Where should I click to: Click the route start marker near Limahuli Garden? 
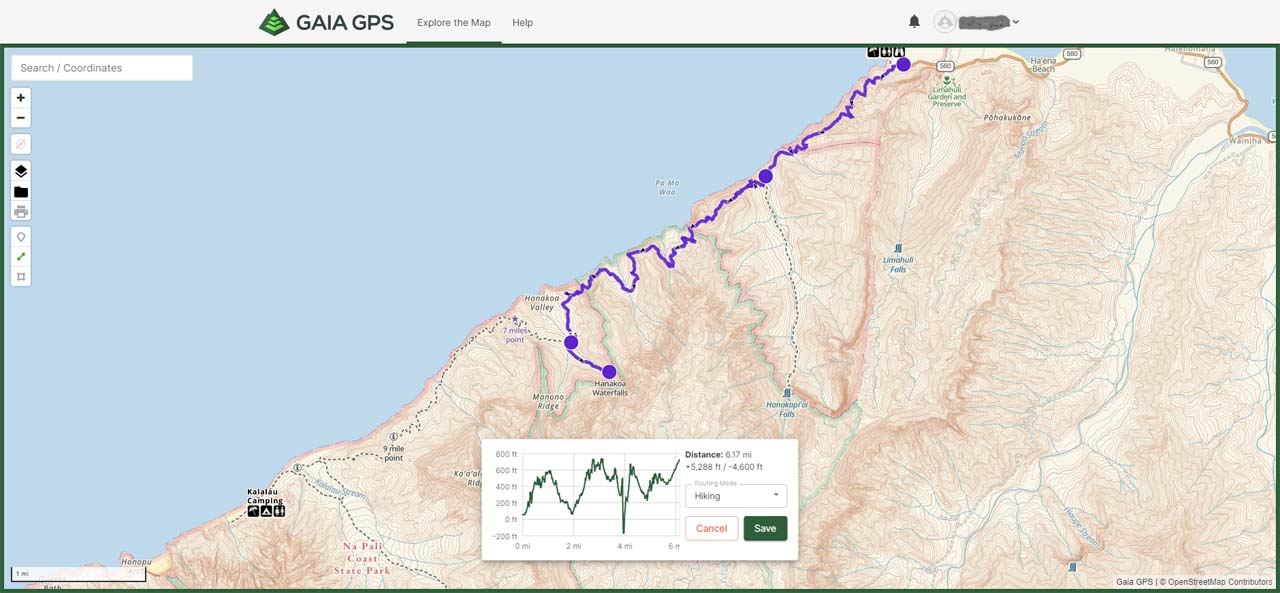(x=903, y=64)
